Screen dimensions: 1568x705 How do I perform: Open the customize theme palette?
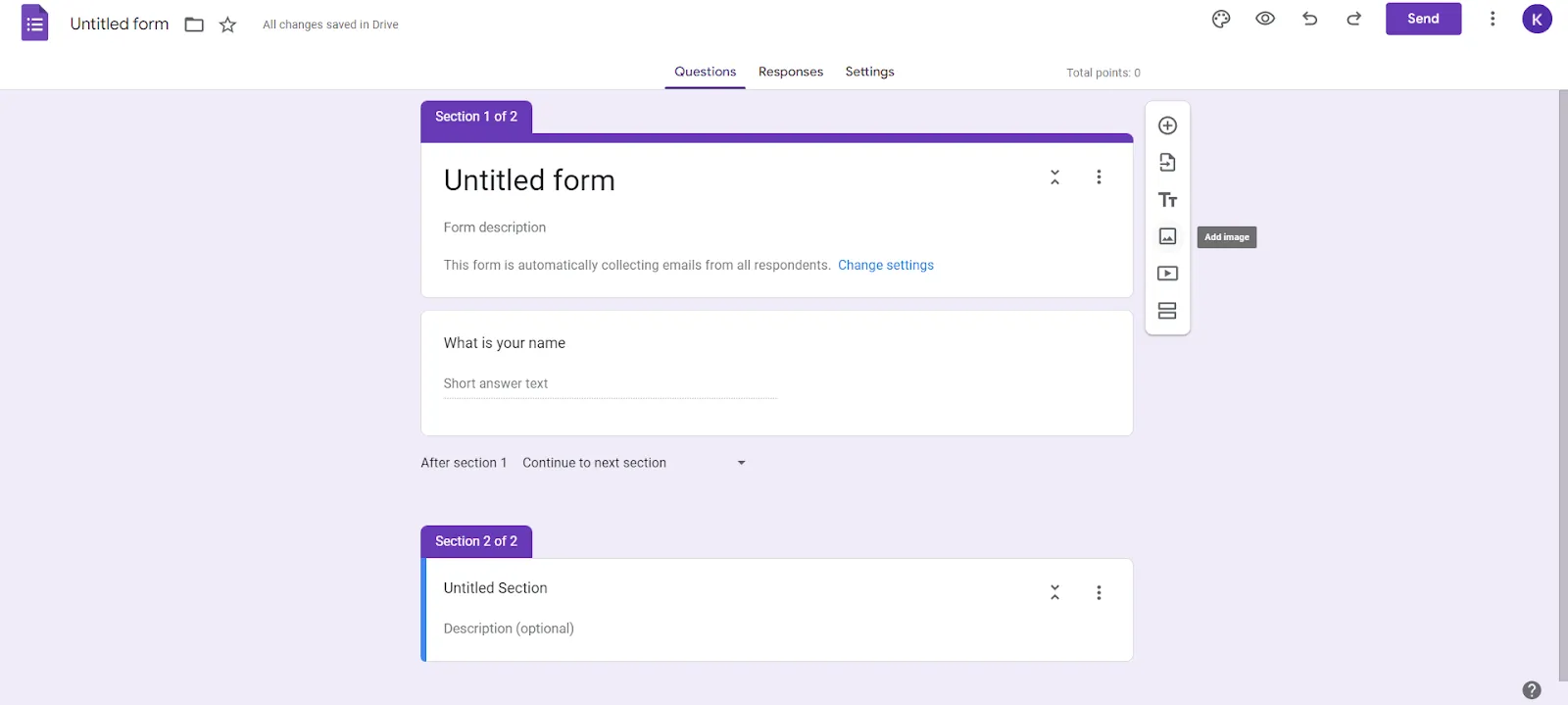pos(1221,19)
